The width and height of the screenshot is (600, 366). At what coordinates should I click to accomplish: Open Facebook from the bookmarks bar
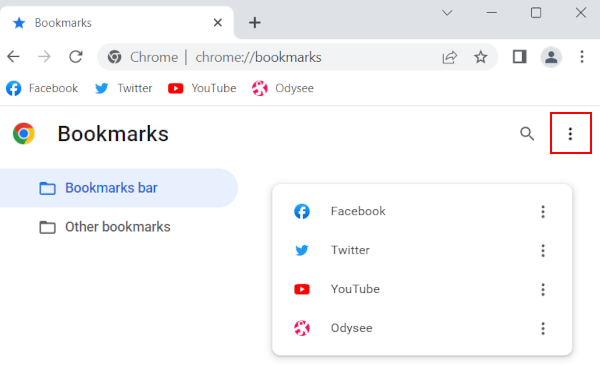pos(42,88)
